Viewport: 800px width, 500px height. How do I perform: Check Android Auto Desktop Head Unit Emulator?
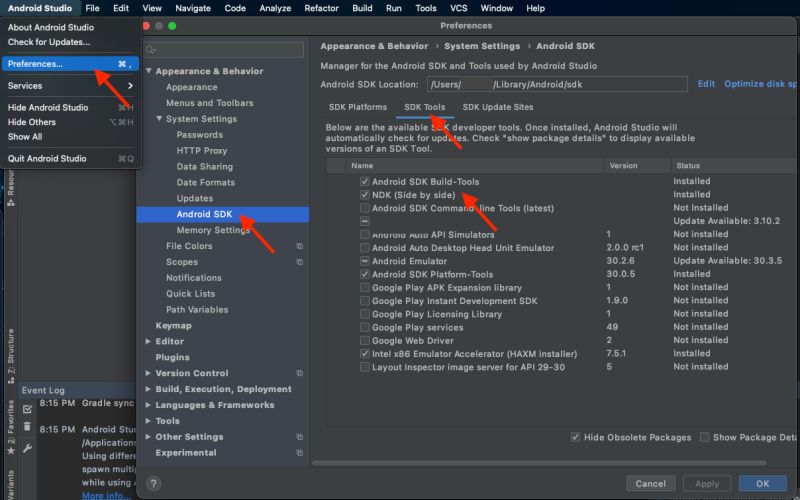click(x=364, y=247)
